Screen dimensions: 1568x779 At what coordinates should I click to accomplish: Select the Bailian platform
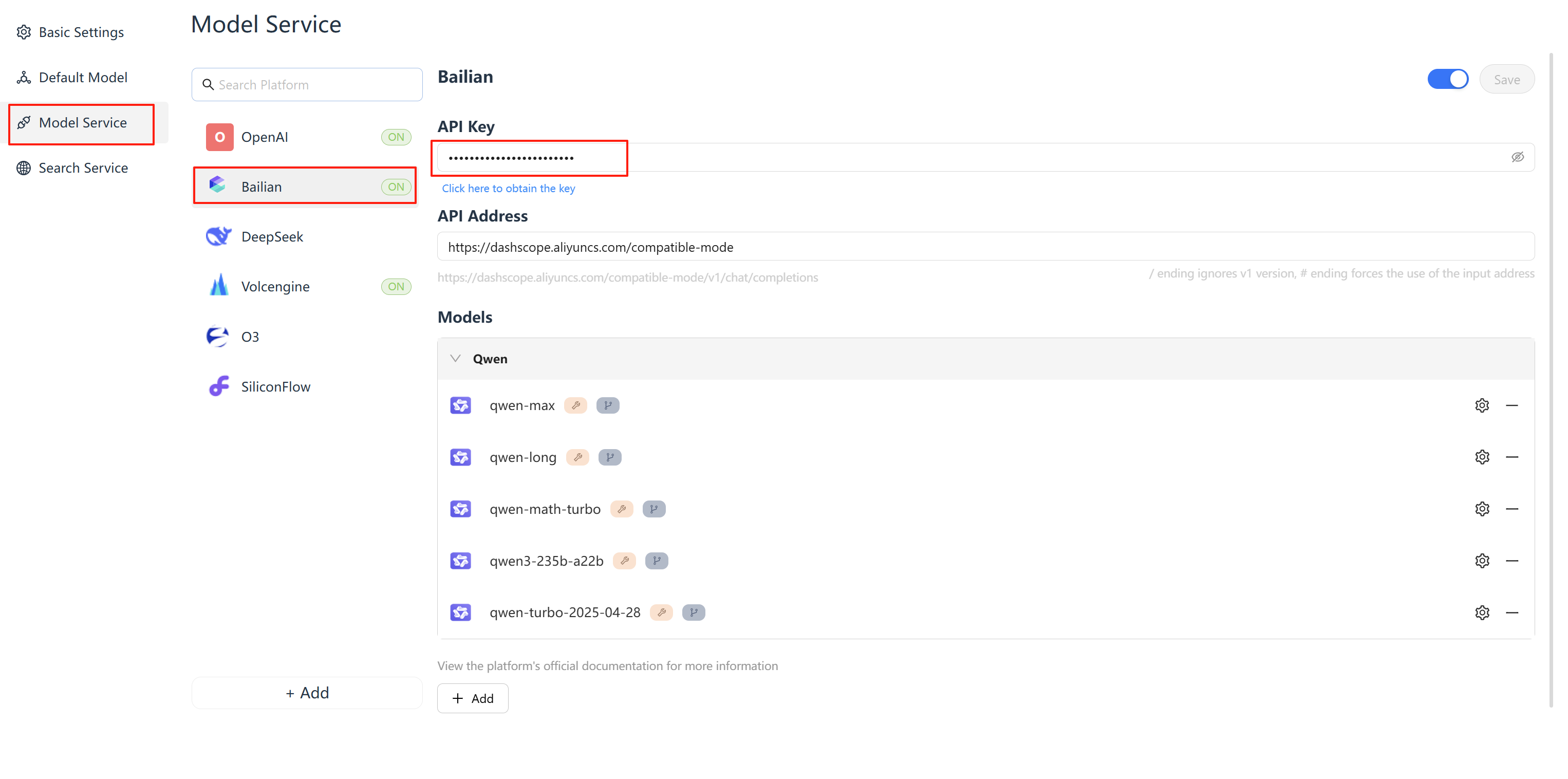306,187
